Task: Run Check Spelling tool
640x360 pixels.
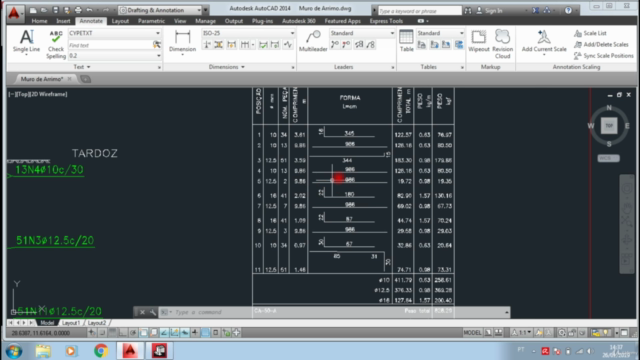Action: 56,44
